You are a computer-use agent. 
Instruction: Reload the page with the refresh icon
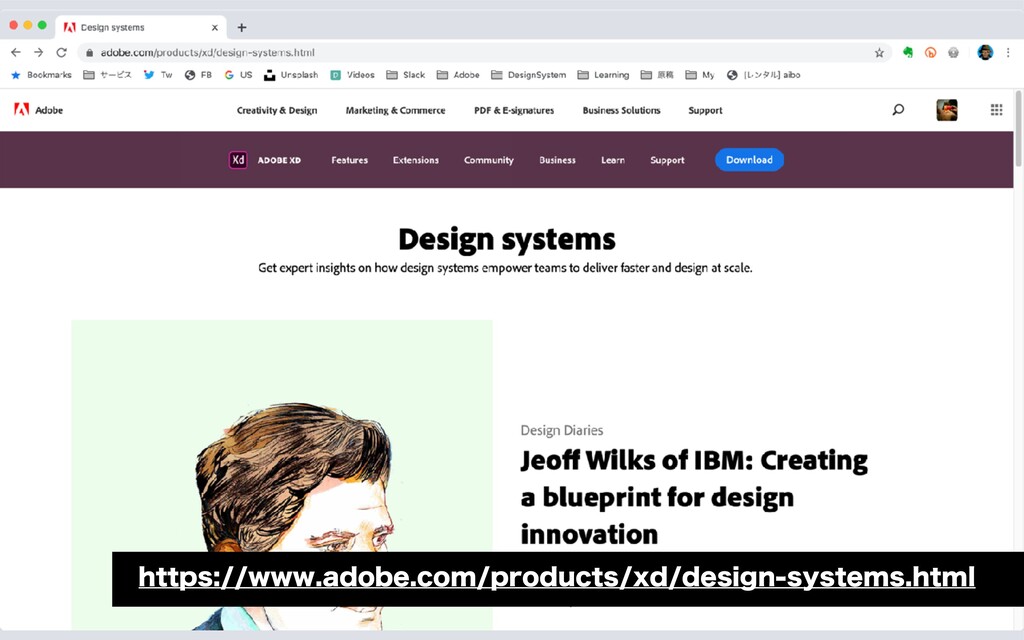[x=61, y=52]
